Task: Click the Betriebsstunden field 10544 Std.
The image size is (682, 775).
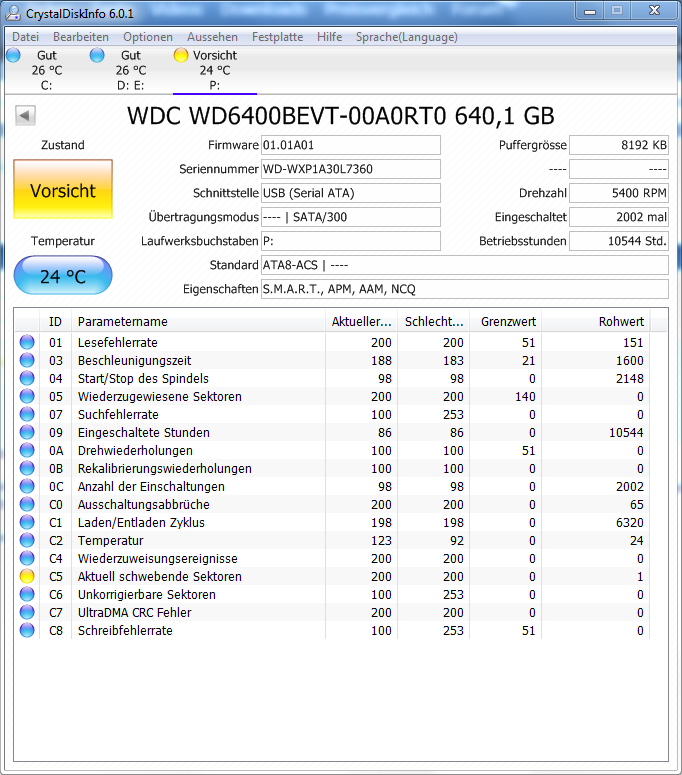Action: (x=619, y=241)
